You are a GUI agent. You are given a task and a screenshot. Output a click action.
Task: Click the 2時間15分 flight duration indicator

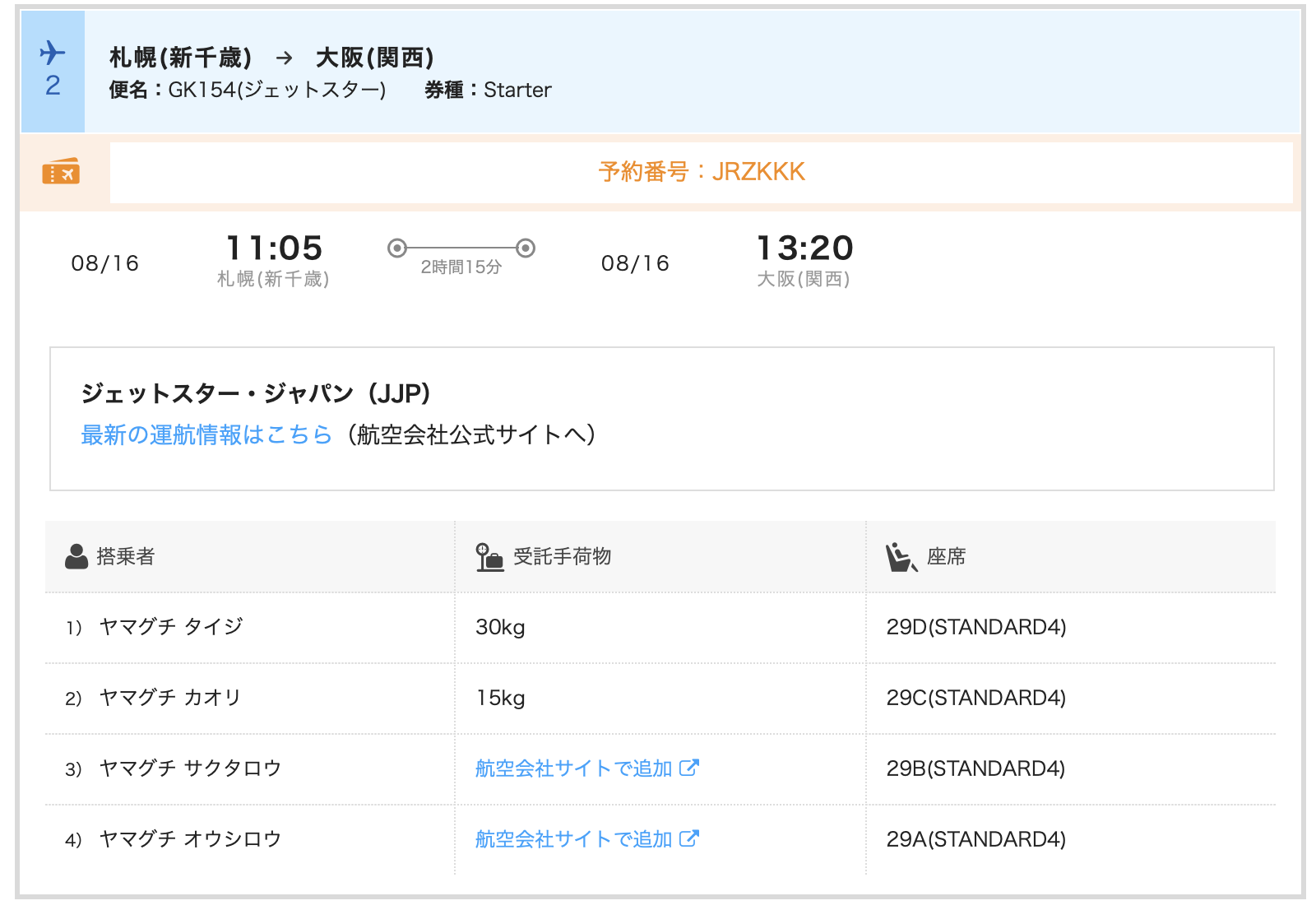(461, 267)
